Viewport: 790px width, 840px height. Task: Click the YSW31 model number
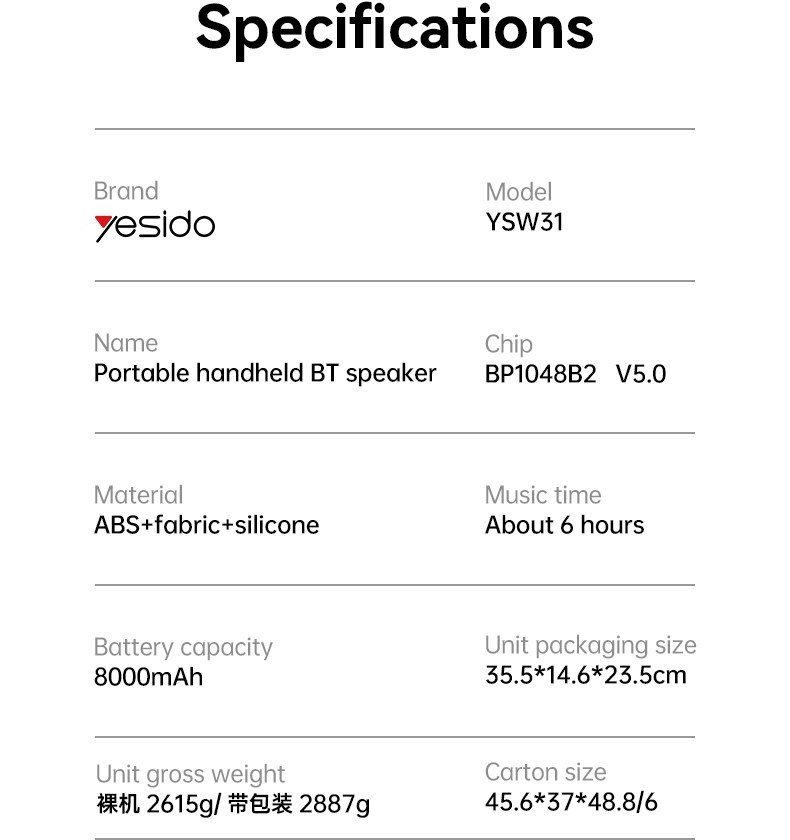[x=524, y=222]
